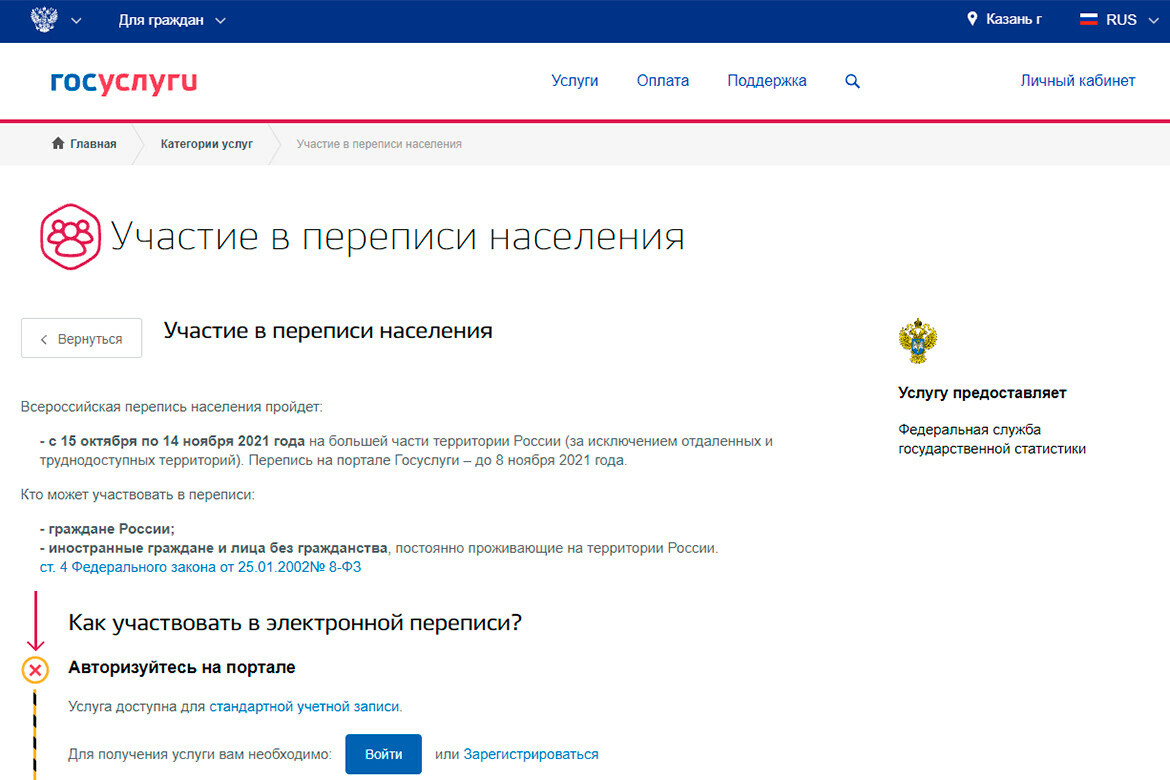Go to the Госуслуги logo homepage
This screenshot has width=1170, height=780.
123,81
